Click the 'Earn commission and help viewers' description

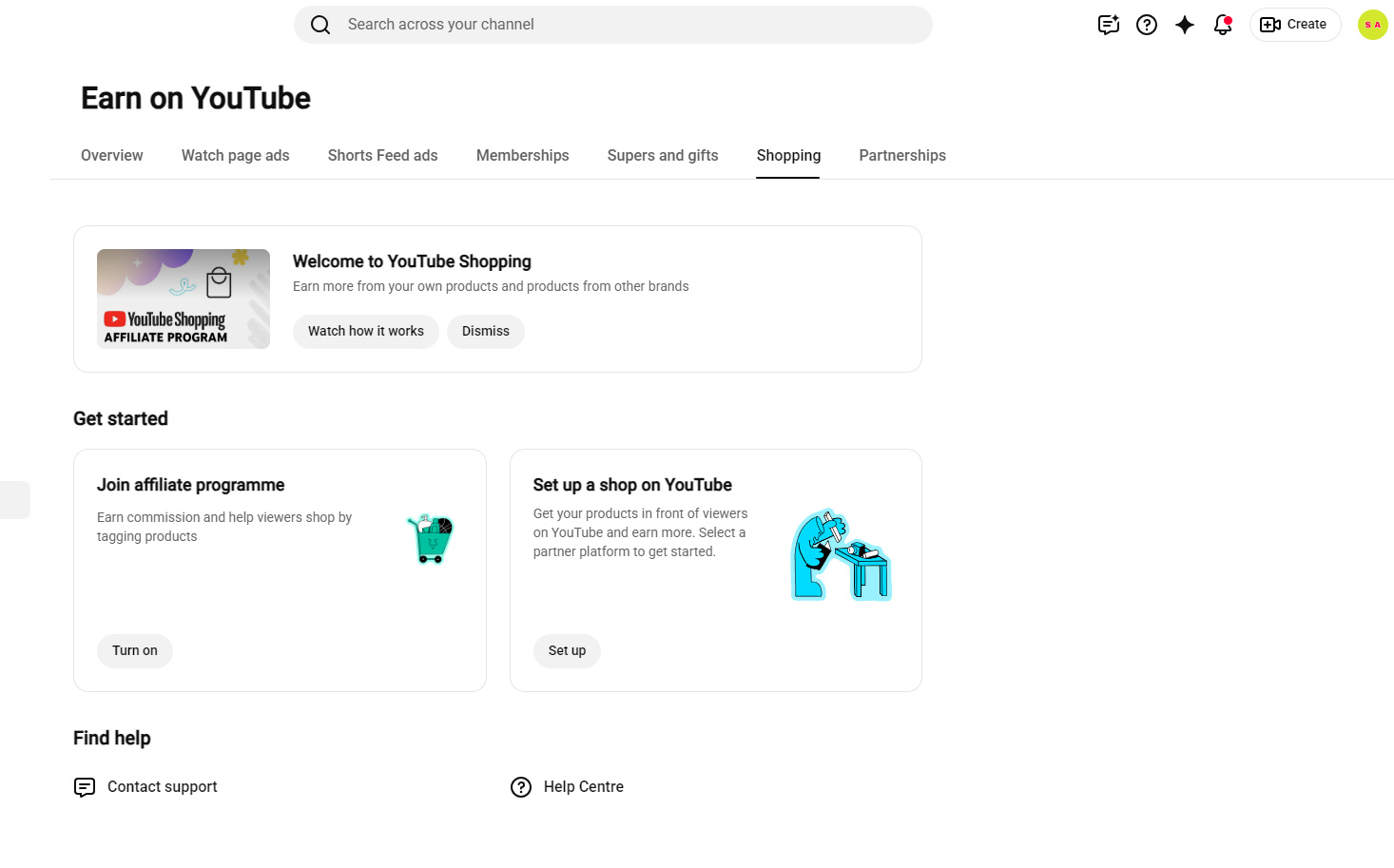click(x=224, y=527)
